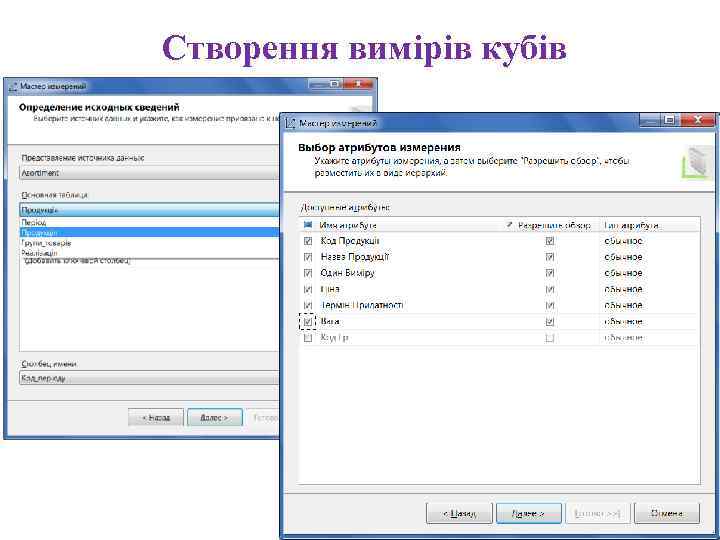This screenshot has width=720, height=540.
Task: Click the Выбор атрибутов измерения heading
Action: click(379, 147)
